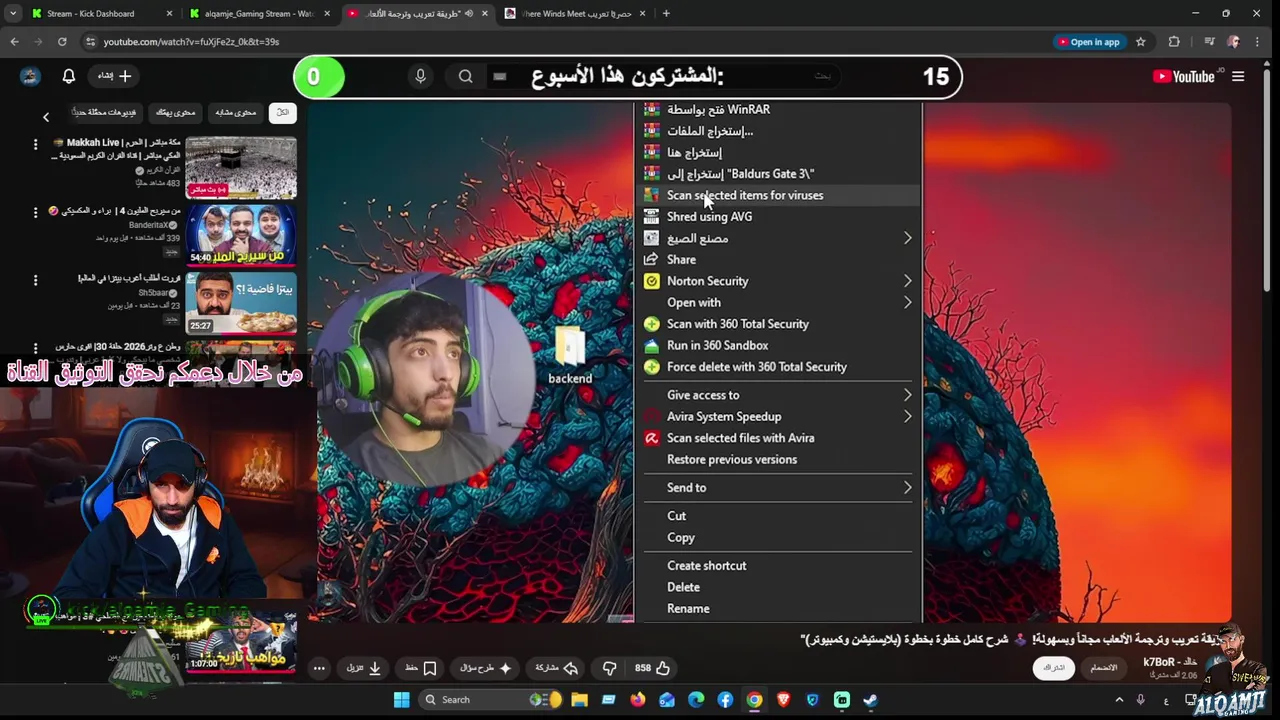Open Brave browser from taskbar

[x=783, y=700]
